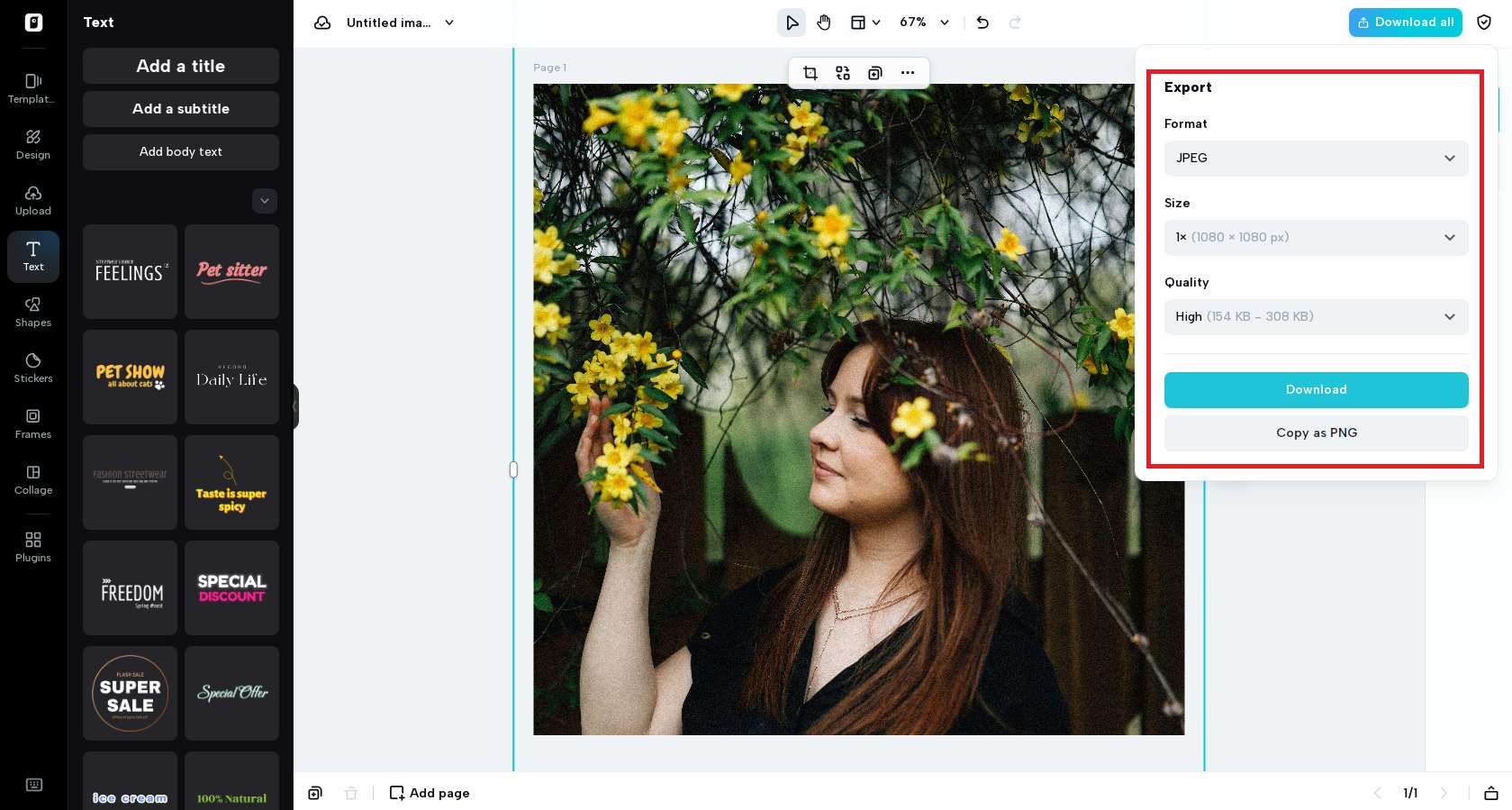Open the Stickers panel
The image size is (1512, 810).
(33, 368)
